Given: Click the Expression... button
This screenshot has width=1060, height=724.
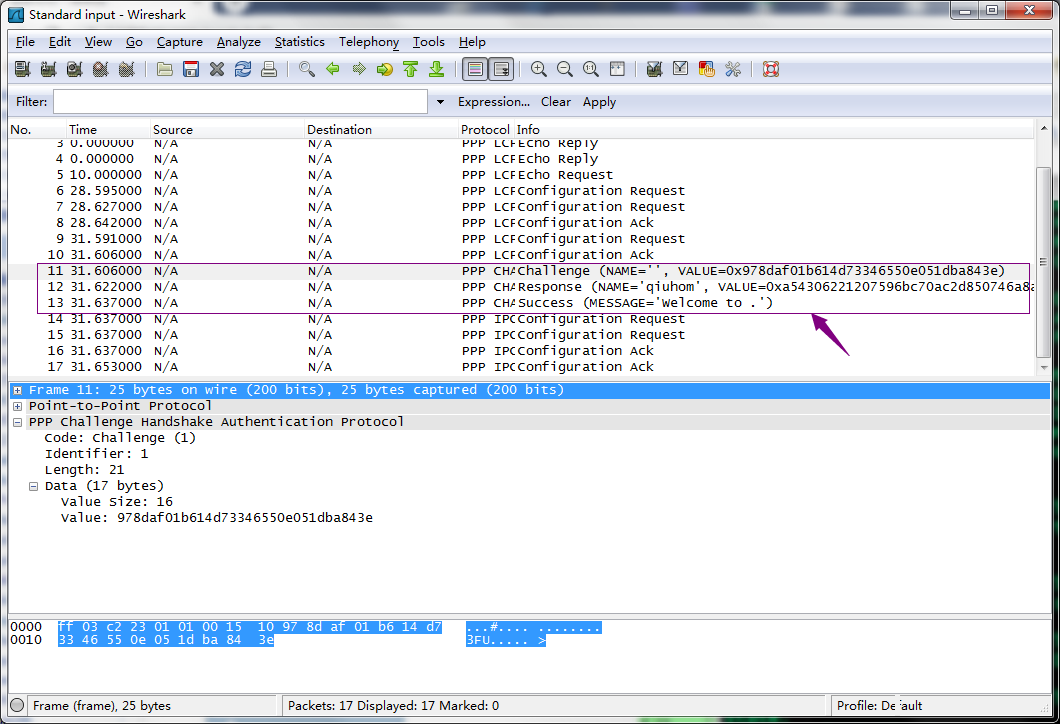Looking at the screenshot, I should click(493, 102).
